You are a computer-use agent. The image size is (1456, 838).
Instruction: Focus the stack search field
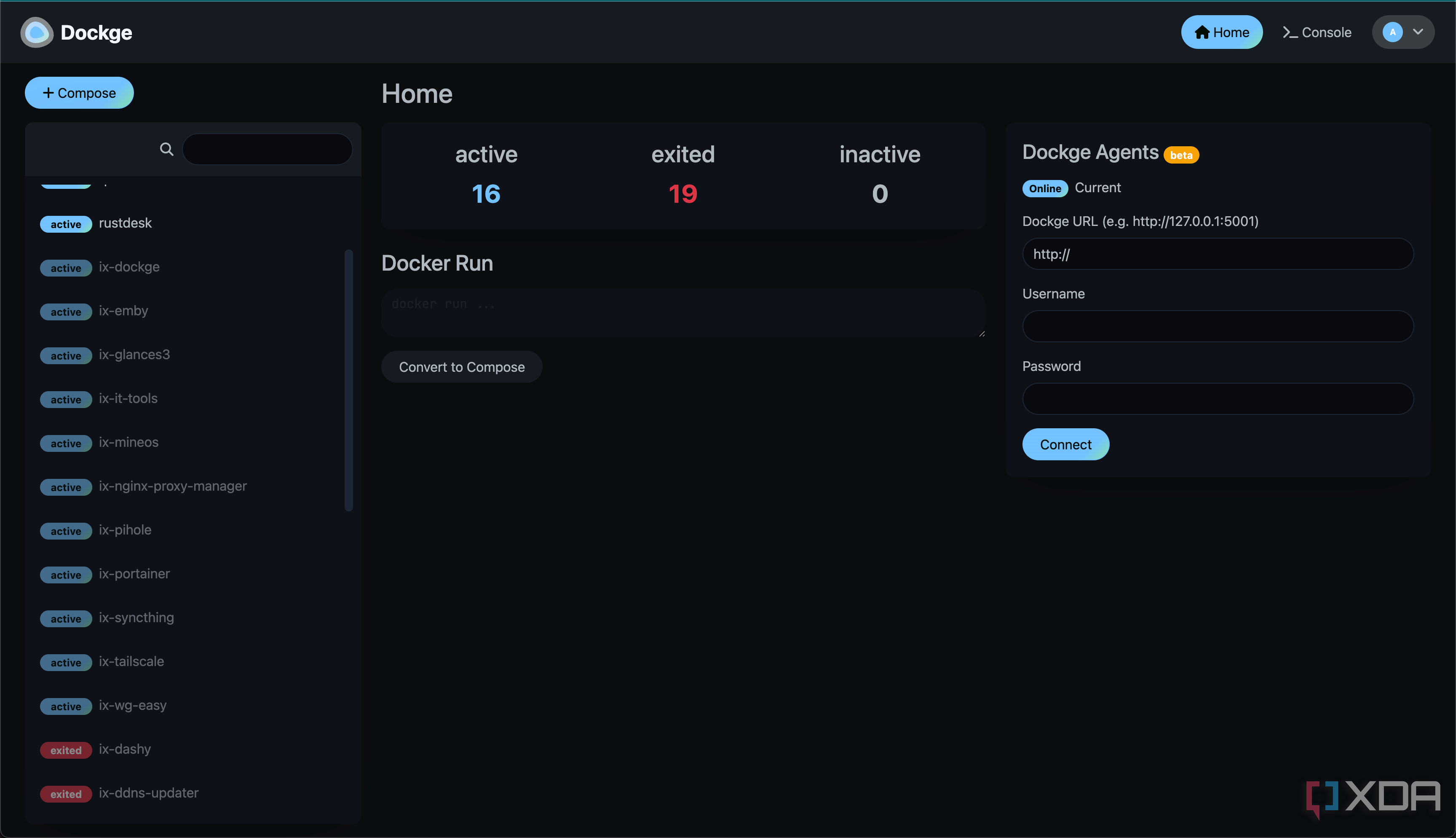coord(268,149)
